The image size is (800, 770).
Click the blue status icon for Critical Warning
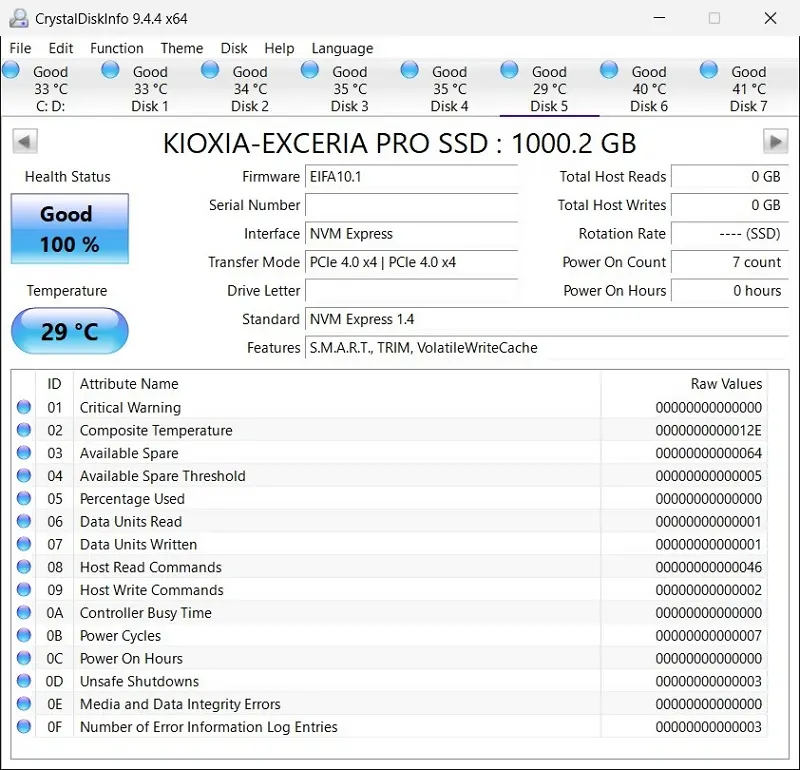pyautogui.click(x=24, y=407)
